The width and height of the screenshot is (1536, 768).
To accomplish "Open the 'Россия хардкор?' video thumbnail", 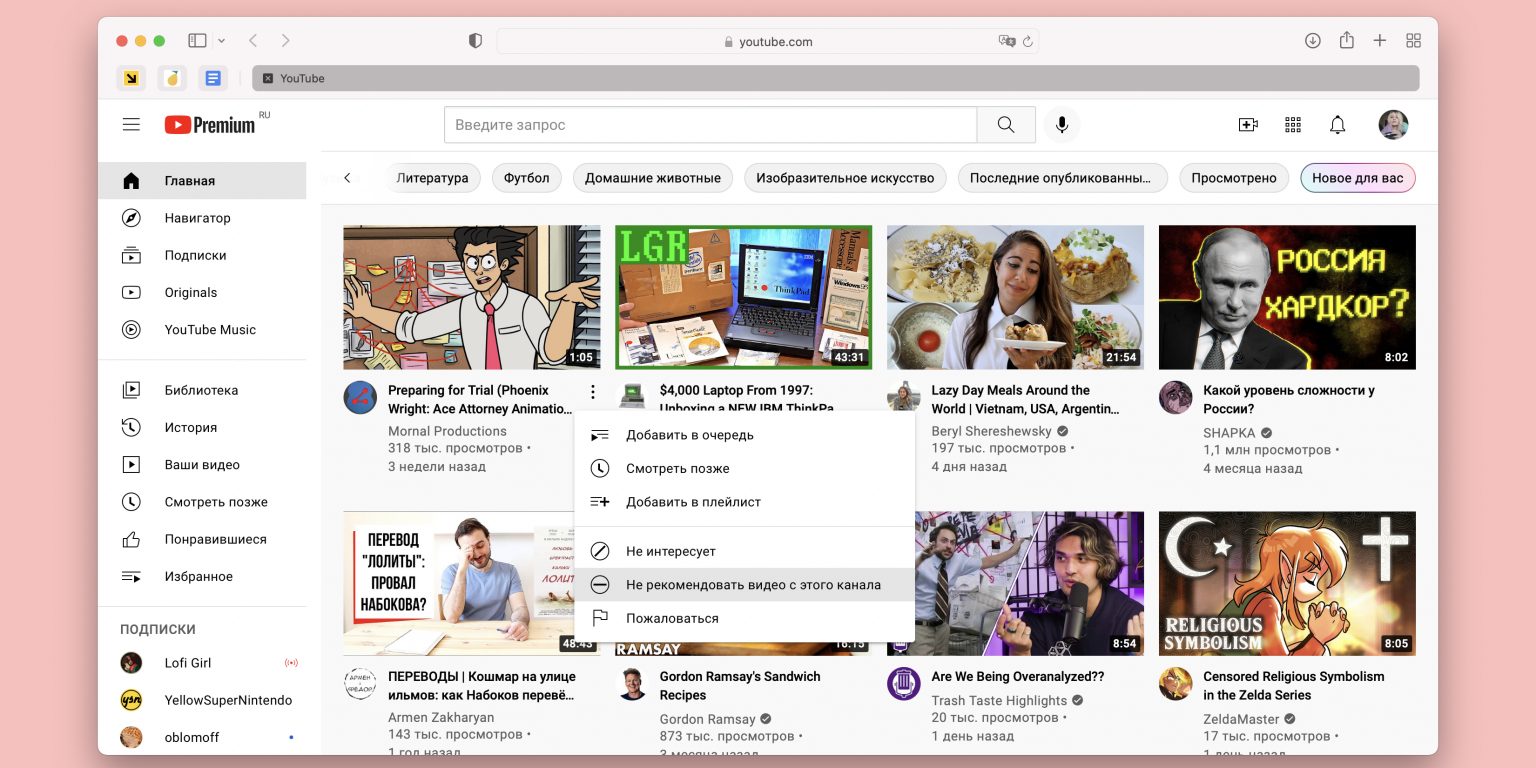I will (1286, 297).
